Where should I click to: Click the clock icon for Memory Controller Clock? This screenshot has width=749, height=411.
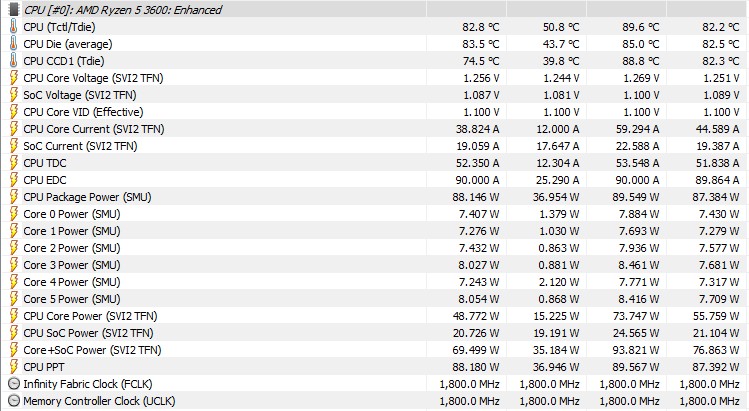click(12, 401)
